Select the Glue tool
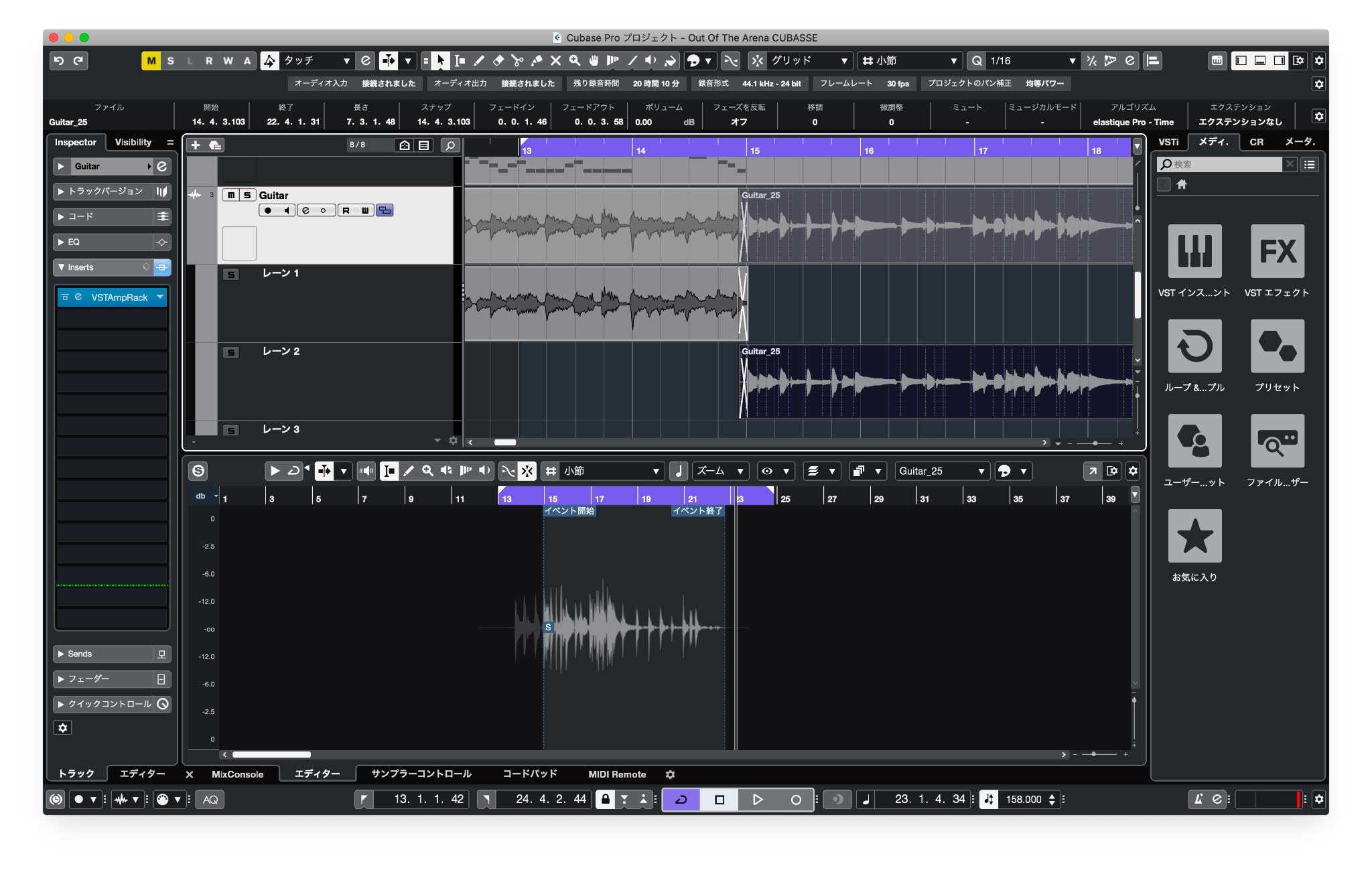 (x=536, y=61)
